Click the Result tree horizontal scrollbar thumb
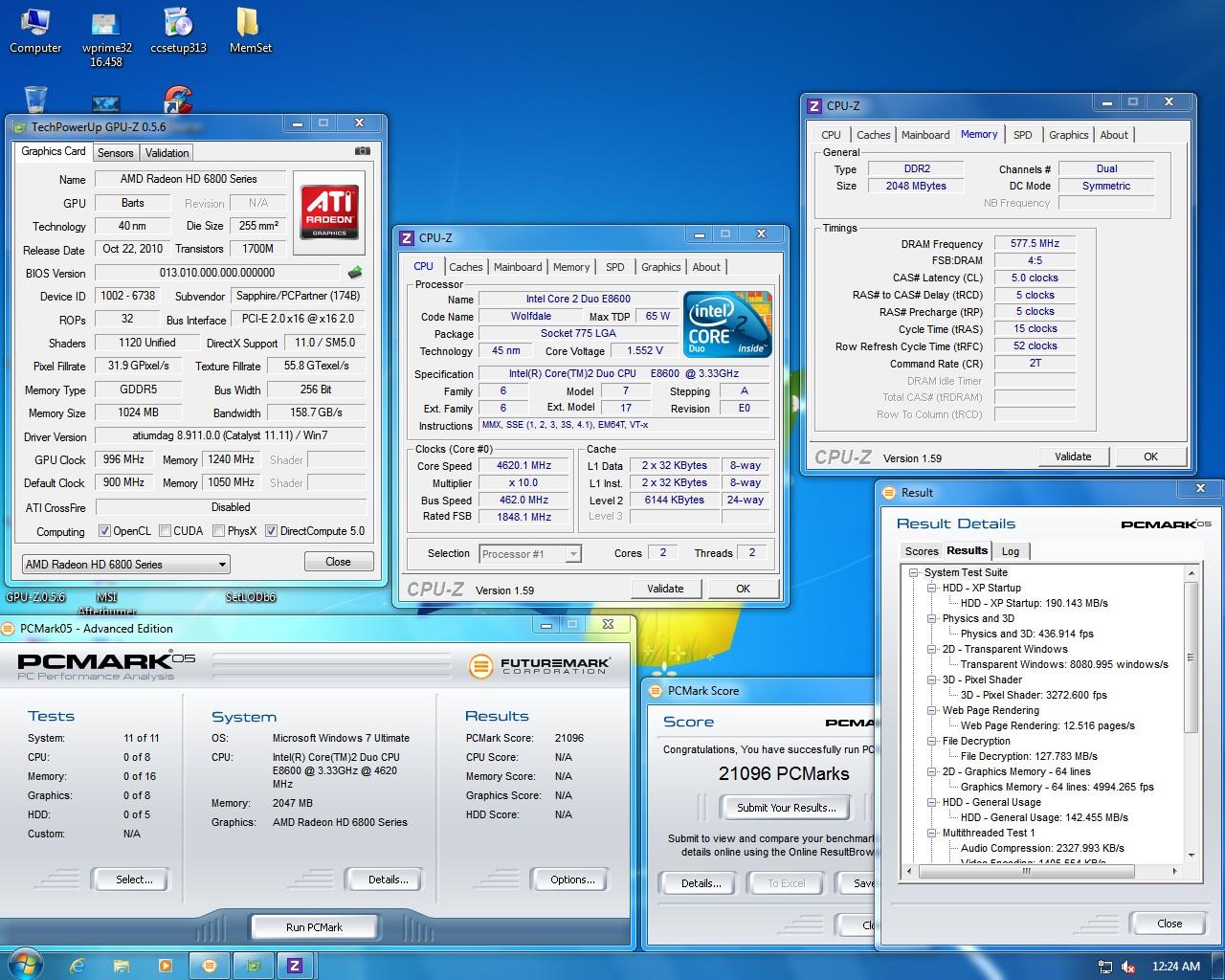The width and height of the screenshot is (1225, 980). (1026, 872)
